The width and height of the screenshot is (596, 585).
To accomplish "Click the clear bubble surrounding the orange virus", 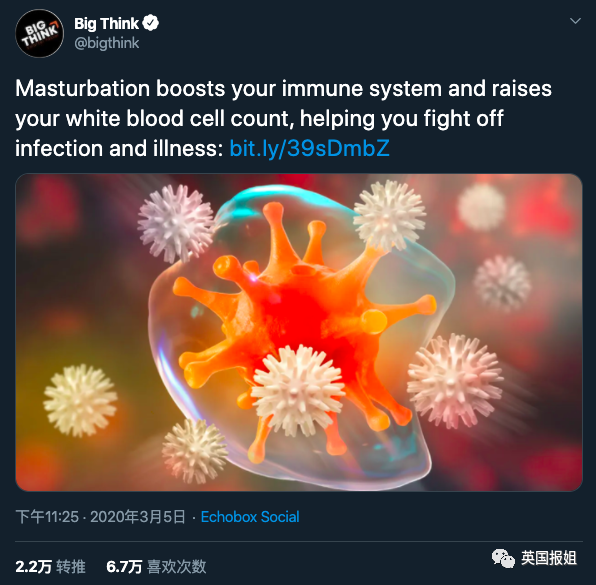I will point(300,335).
